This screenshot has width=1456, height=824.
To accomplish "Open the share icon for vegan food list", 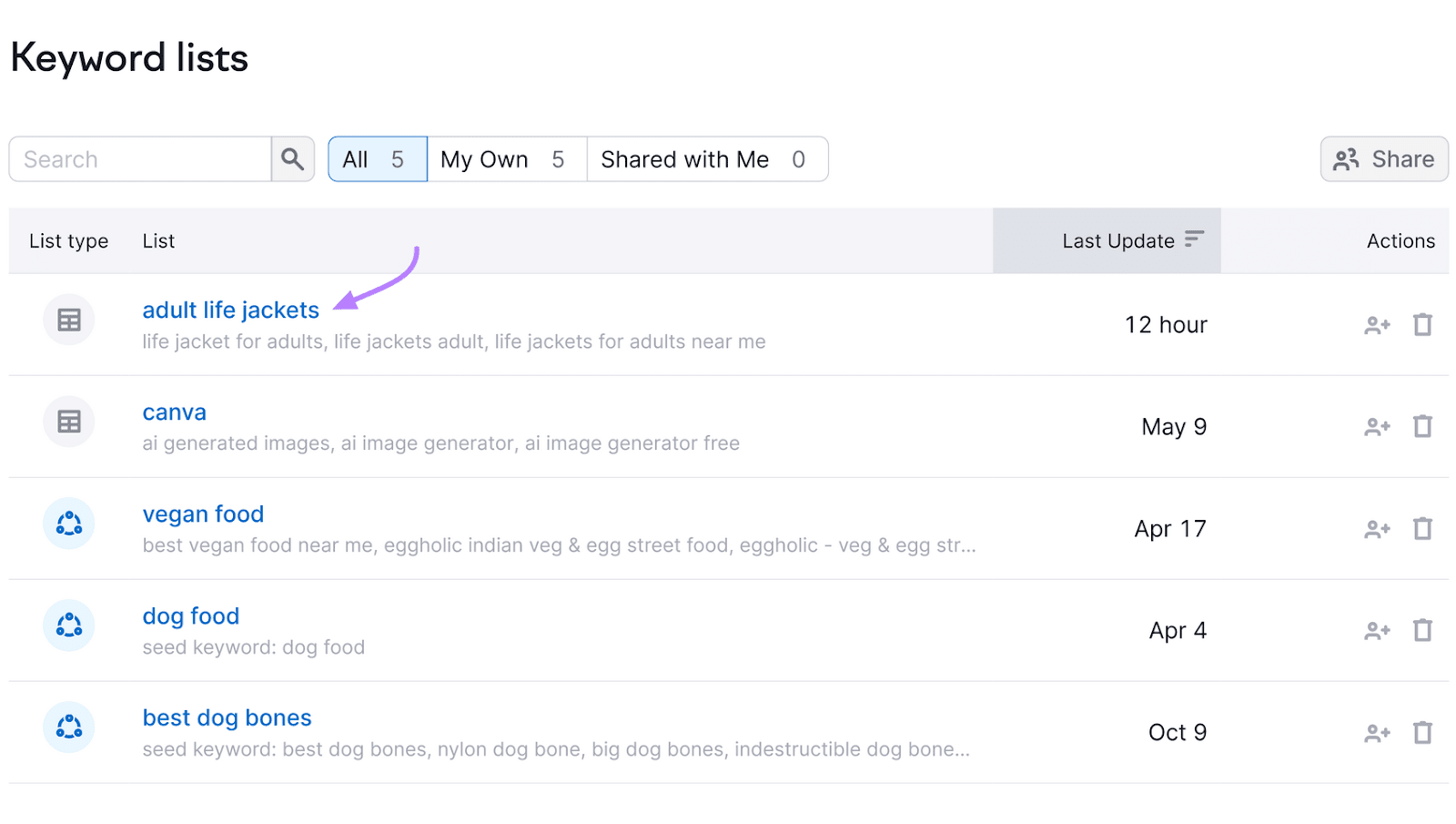I will point(1376,528).
